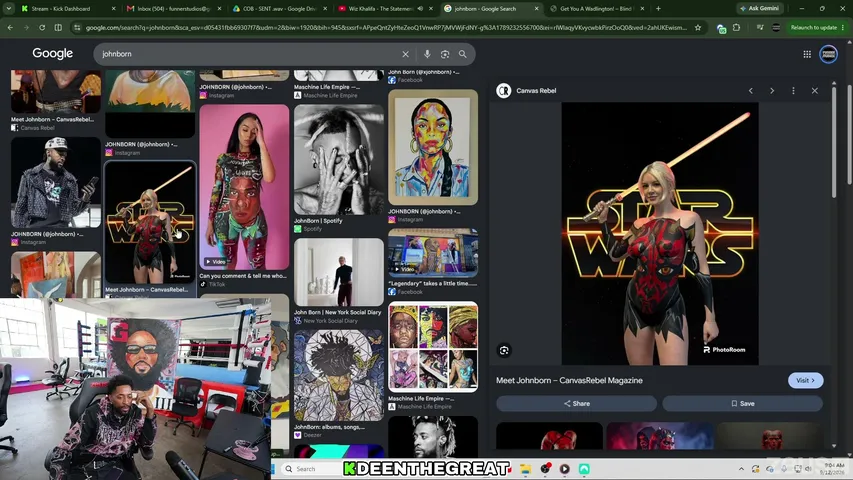The height and width of the screenshot is (480, 853).
Task: Open Meet Johnborn – CanvasRebel Magazine title link
Action: click(569, 380)
